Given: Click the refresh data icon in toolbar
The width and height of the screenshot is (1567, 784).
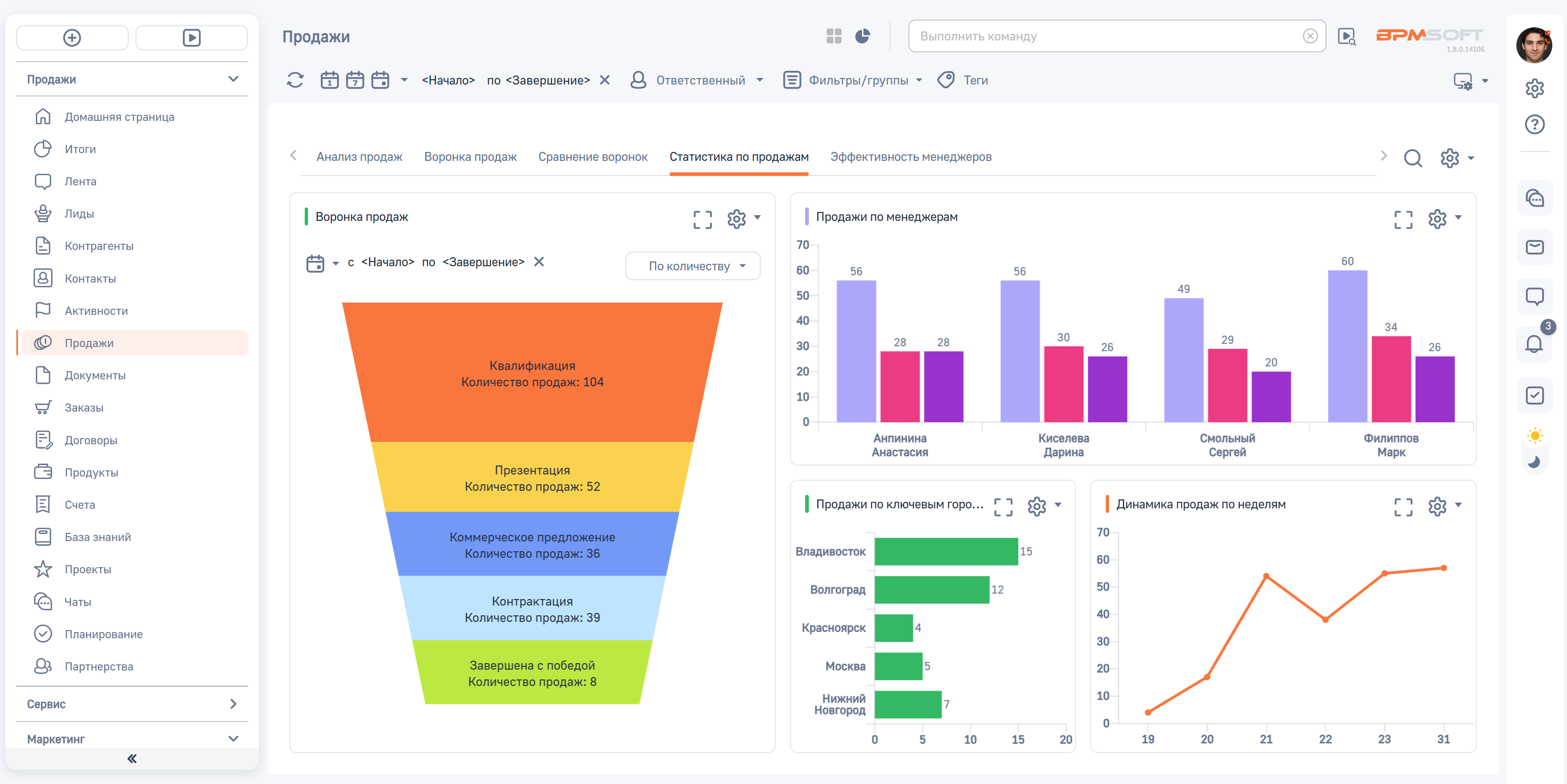Looking at the screenshot, I should [295, 80].
